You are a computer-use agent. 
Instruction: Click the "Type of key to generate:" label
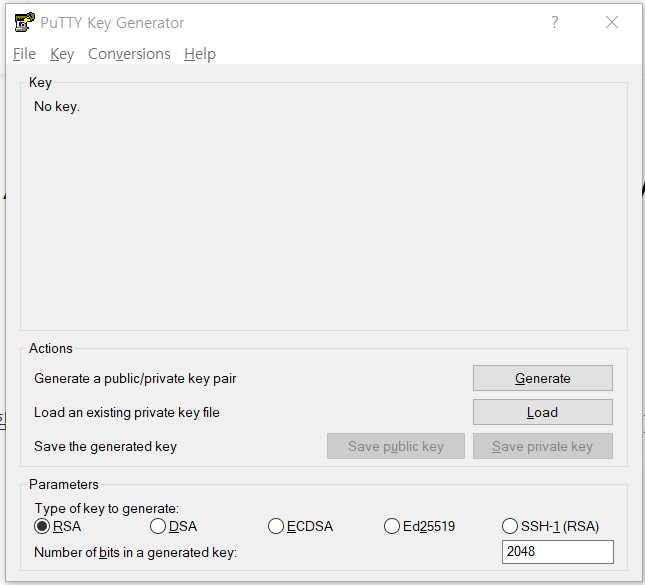107,508
